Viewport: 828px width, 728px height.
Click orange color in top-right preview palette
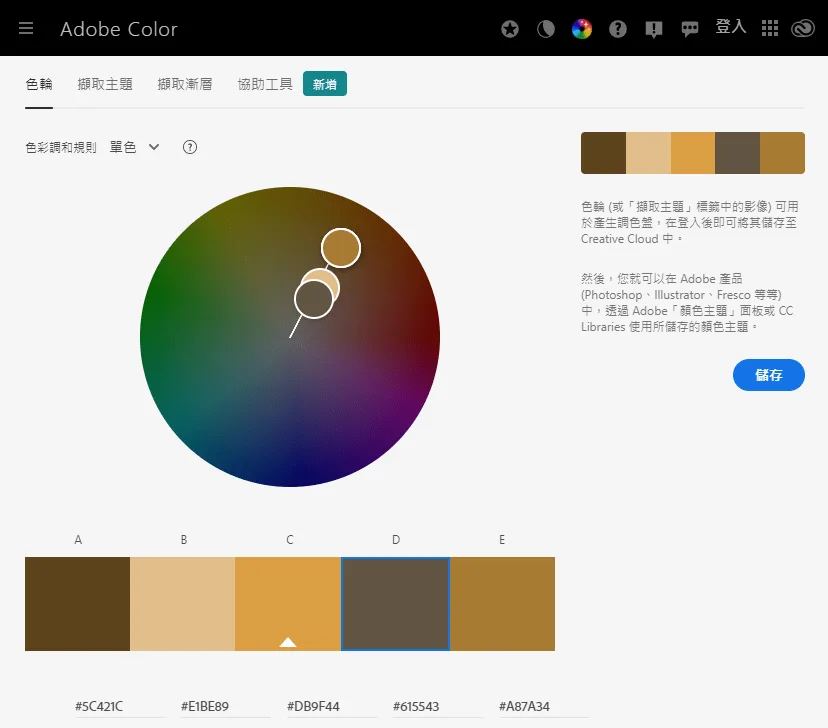(x=693, y=153)
